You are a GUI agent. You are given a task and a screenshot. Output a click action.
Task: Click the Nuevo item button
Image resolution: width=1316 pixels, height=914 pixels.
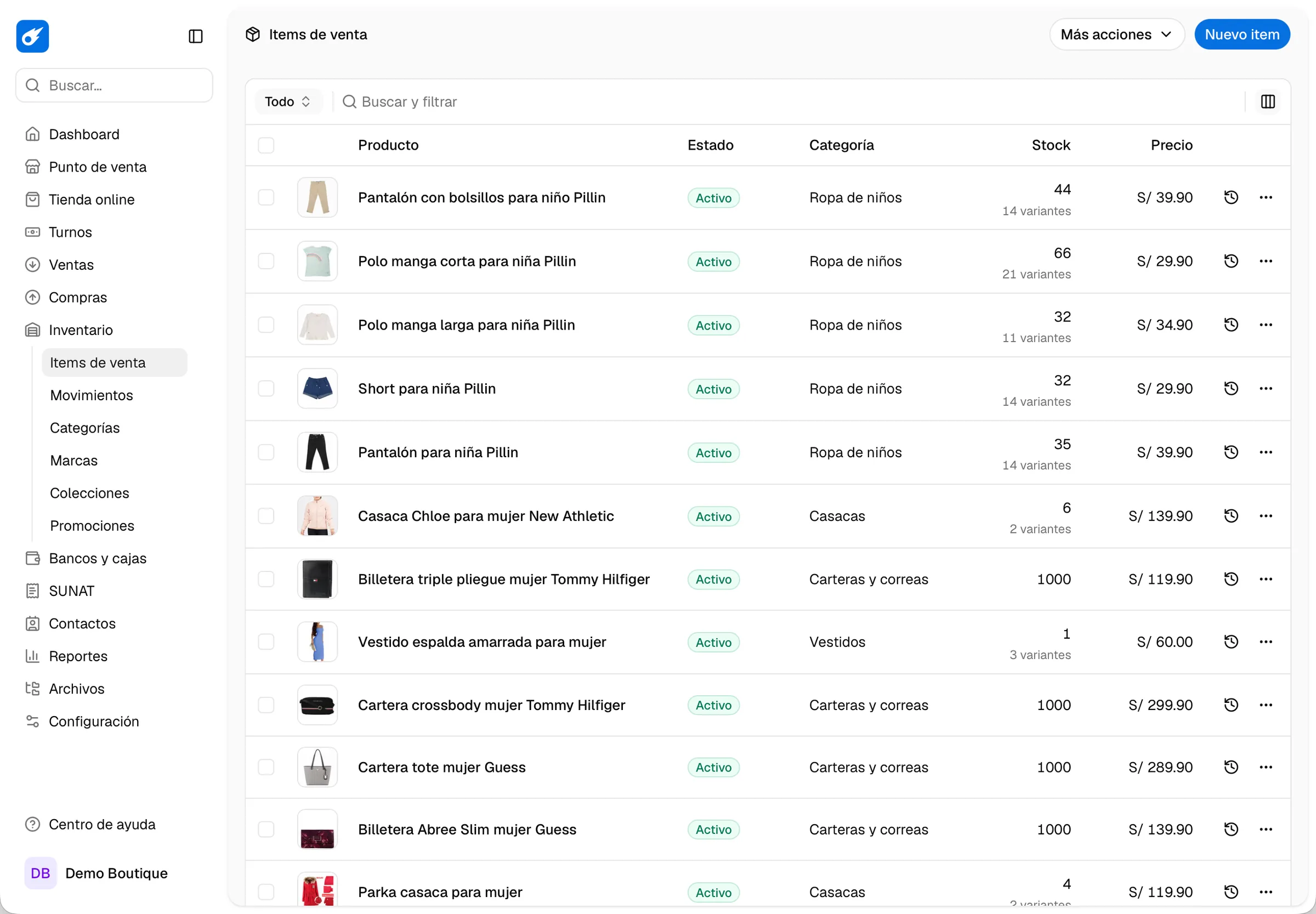point(1241,35)
